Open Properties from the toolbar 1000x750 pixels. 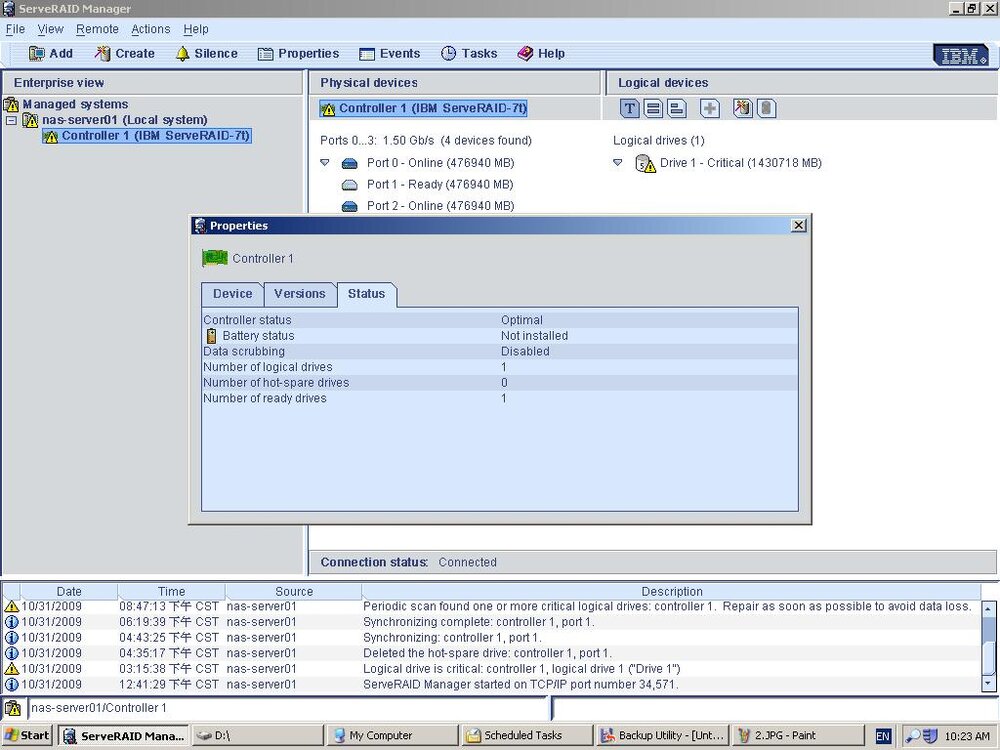tap(298, 54)
